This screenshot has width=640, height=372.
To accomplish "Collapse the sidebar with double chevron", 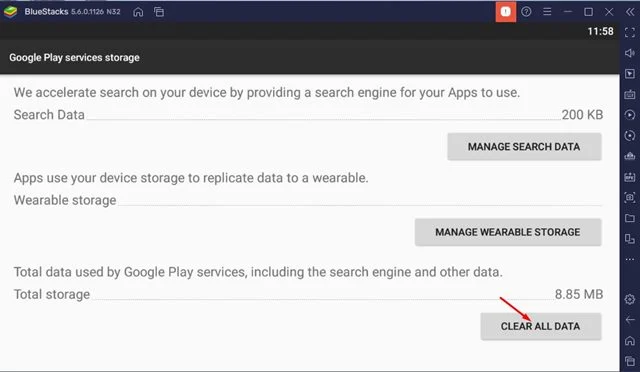I will 630,12.
